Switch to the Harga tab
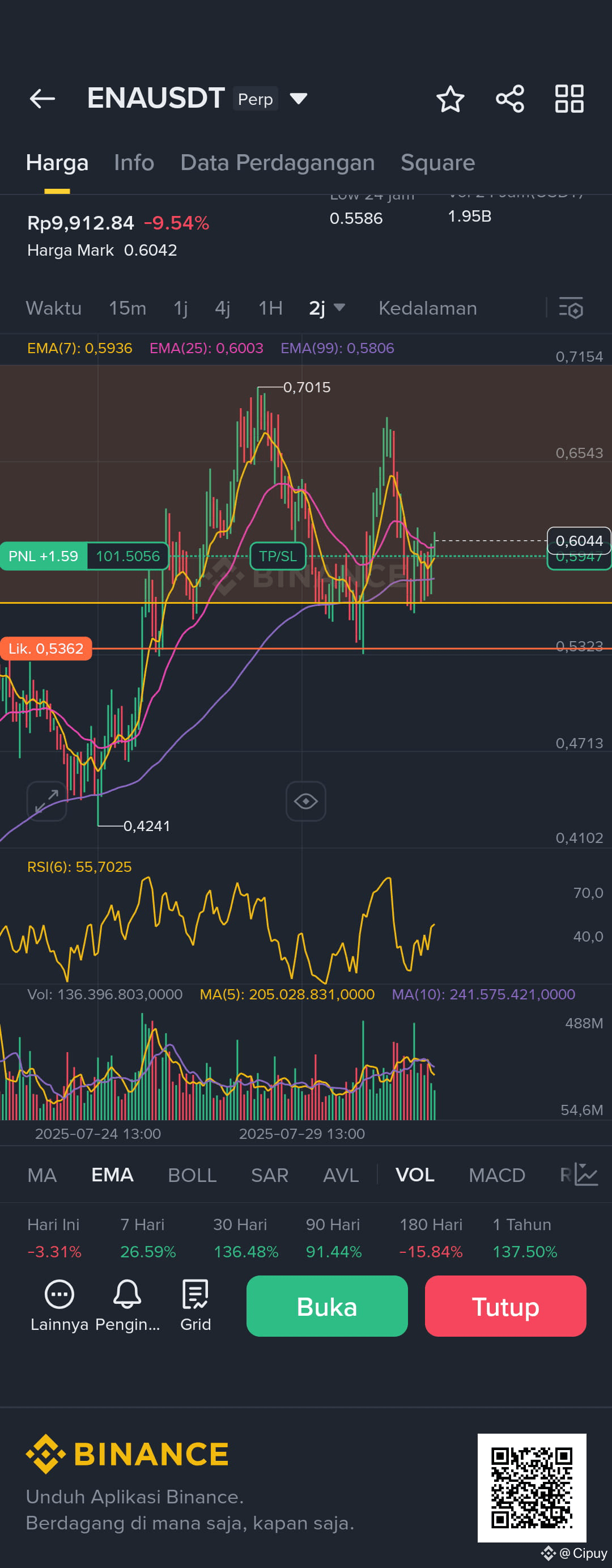The image size is (612, 1568). point(57,163)
